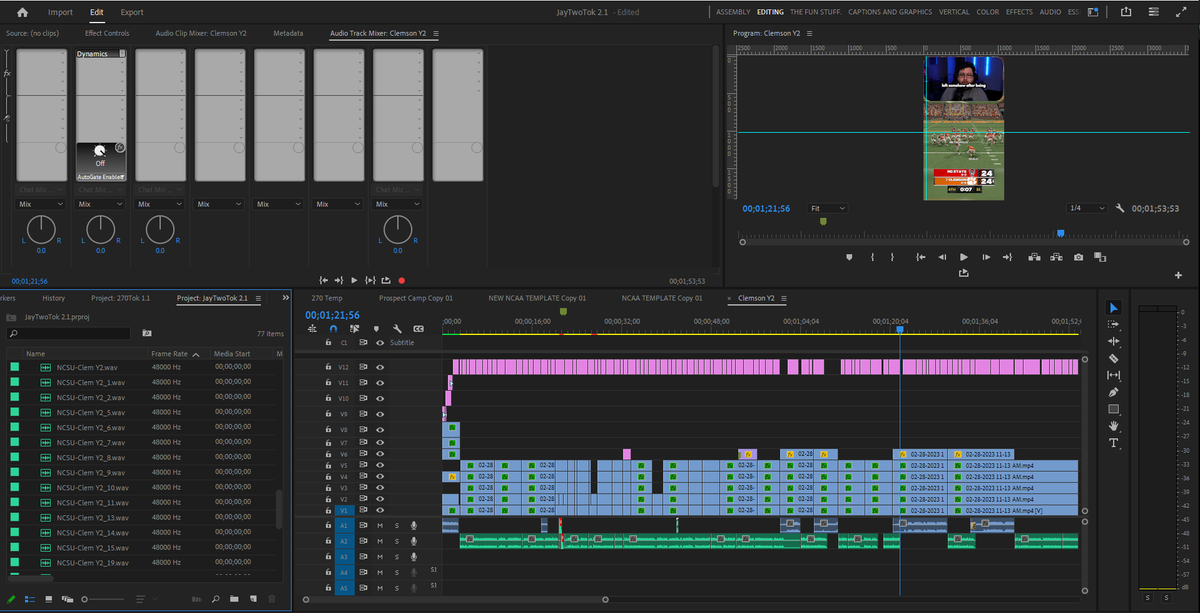Open Program monitor button editor plus icon

[x=1178, y=275]
